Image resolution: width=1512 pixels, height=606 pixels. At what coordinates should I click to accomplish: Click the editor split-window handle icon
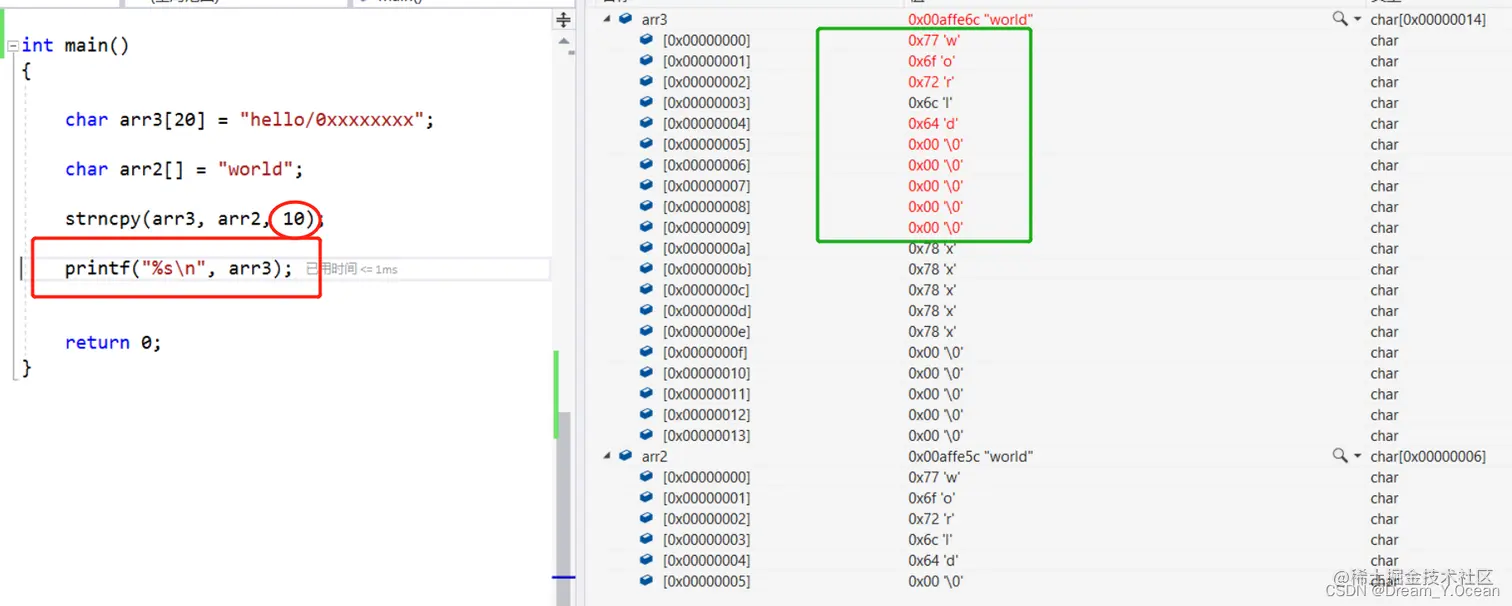[564, 19]
